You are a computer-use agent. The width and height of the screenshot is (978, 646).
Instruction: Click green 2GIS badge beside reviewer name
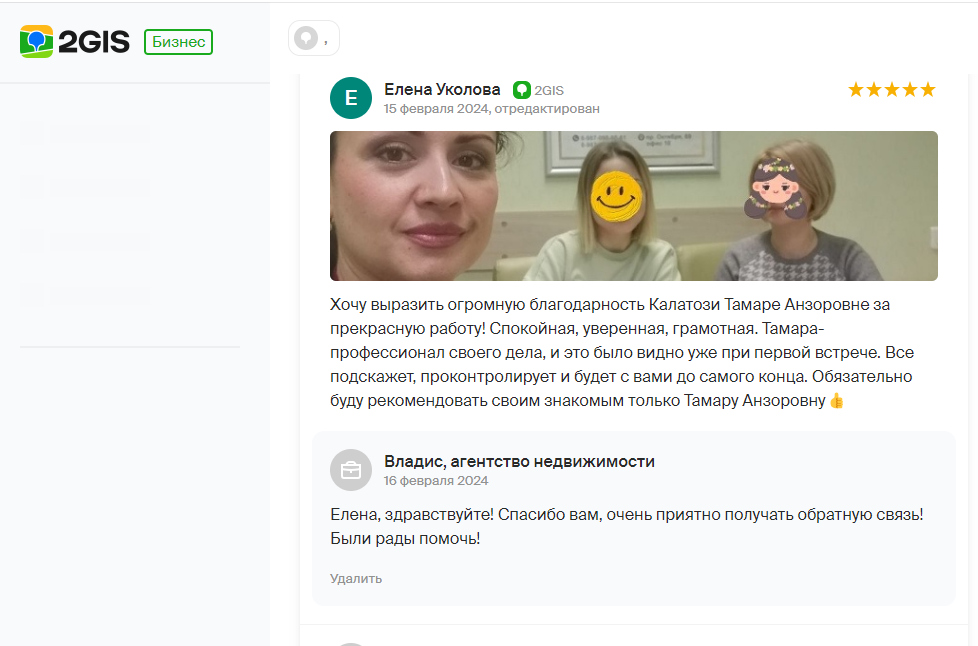tap(538, 90)
